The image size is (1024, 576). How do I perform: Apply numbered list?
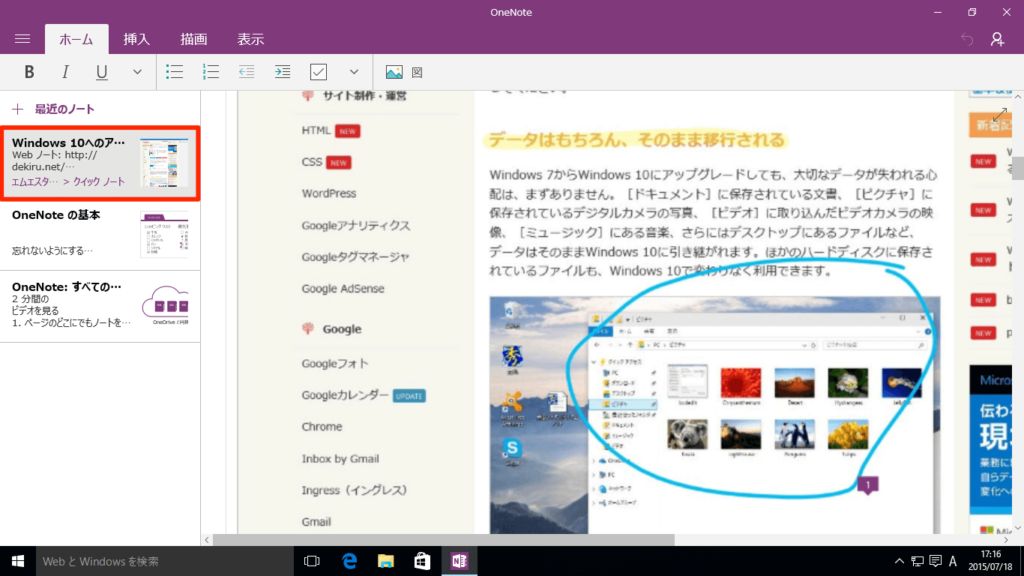pyautogui.click(x=210, y=72)
